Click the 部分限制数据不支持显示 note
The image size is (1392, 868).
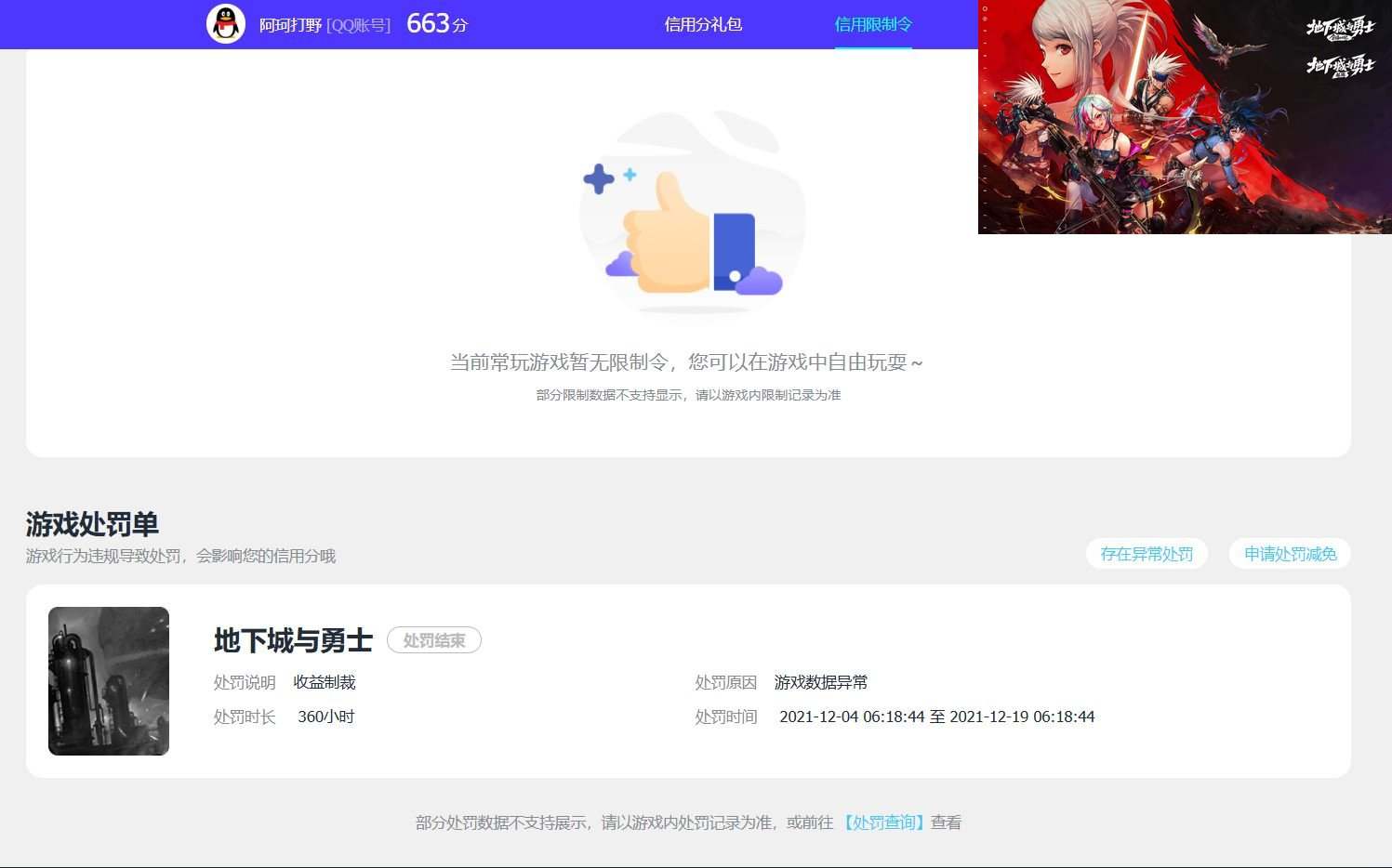coord(688,395)
